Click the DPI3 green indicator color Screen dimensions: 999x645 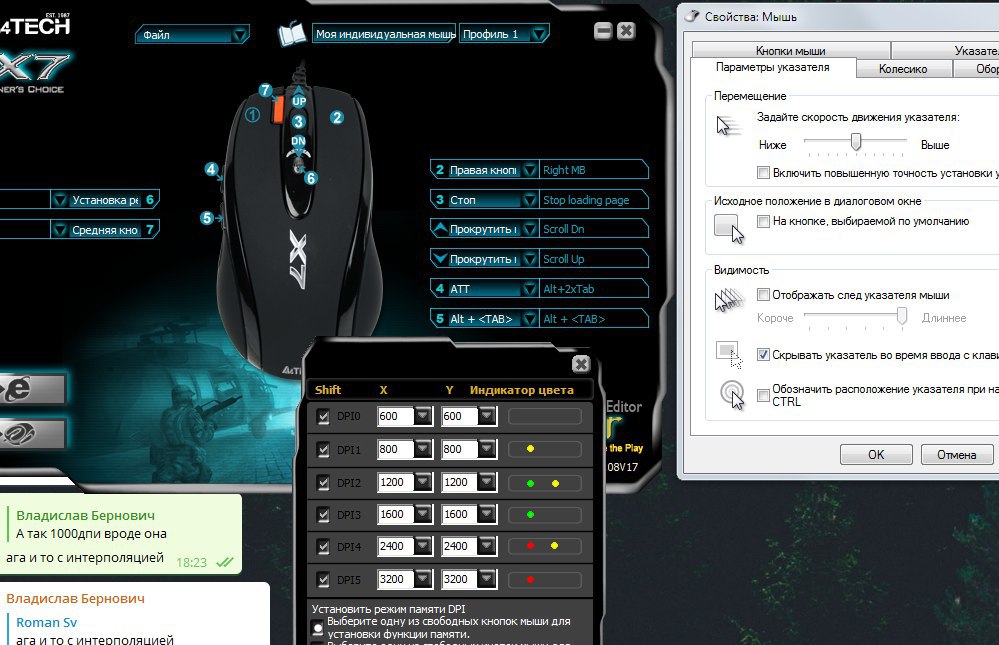pyautogui.click(x=530, y=514)
